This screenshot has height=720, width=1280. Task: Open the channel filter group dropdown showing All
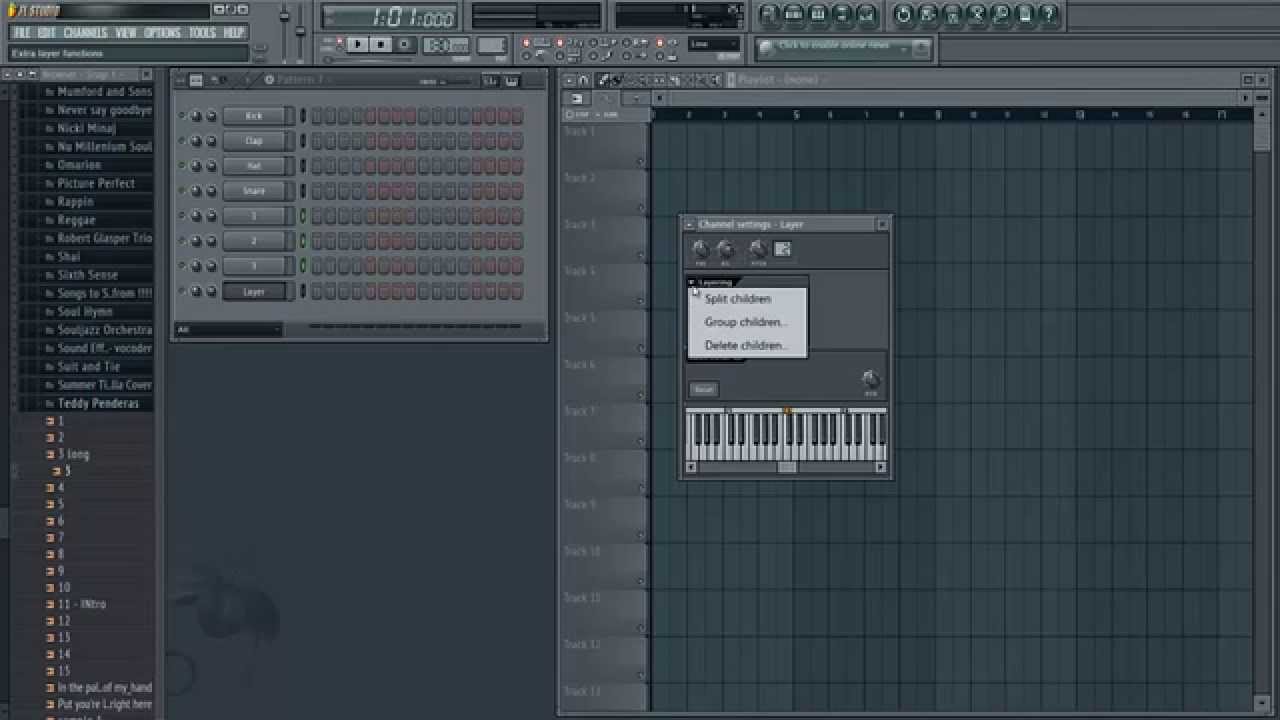229,329
